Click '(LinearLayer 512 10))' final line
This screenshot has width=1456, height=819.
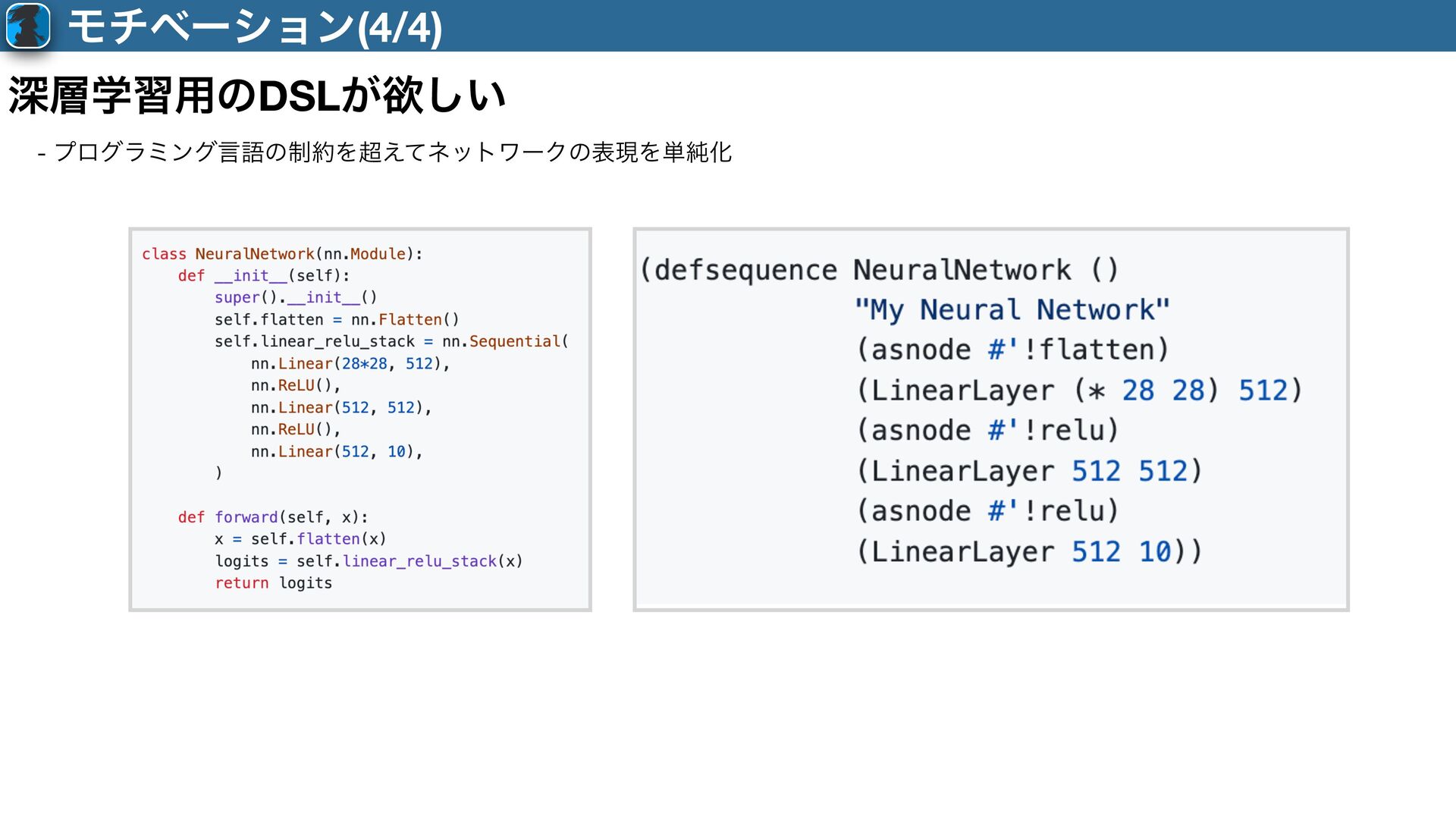coord(1029,552)
